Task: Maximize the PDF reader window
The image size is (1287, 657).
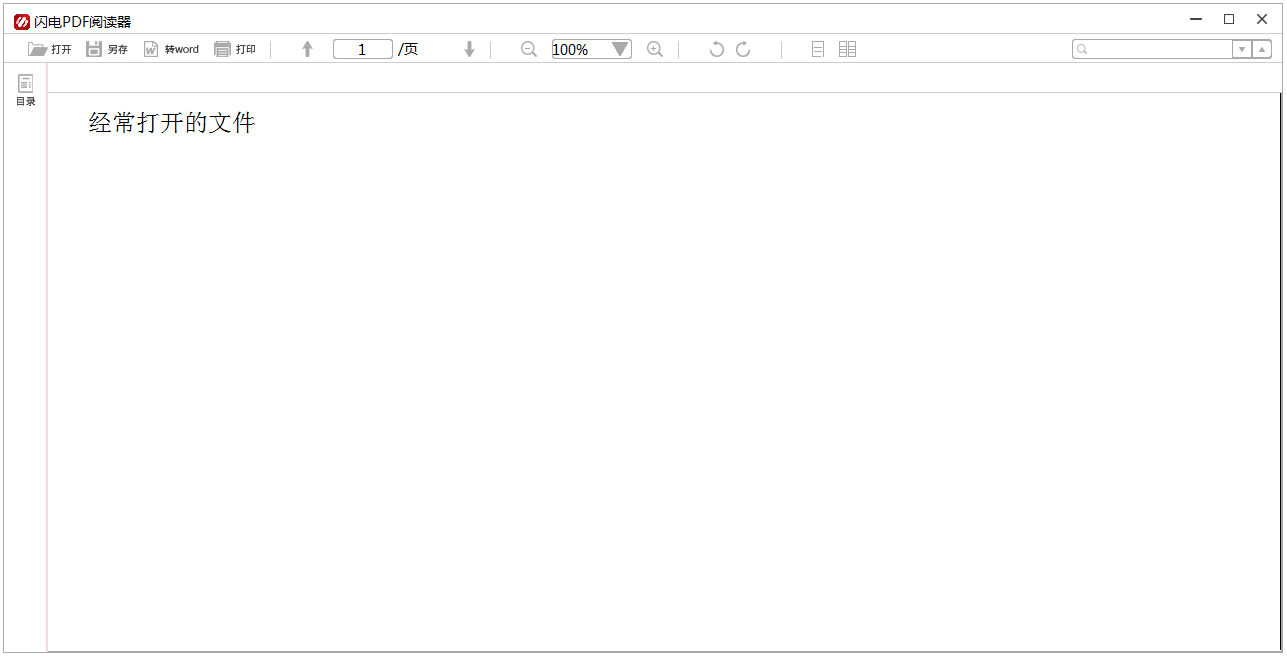Action: click(x=1229, y=19)
